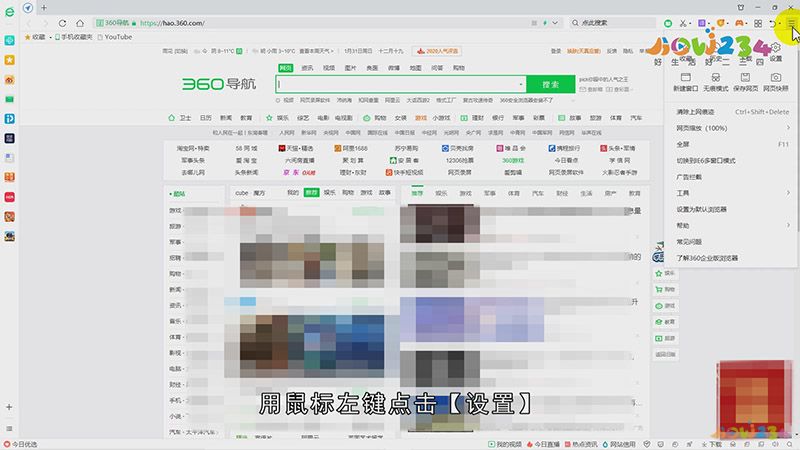The width and height of the screenshot is (800, 450).
Task: Open 设置 gear icon in menu
Action: point(776,52)
